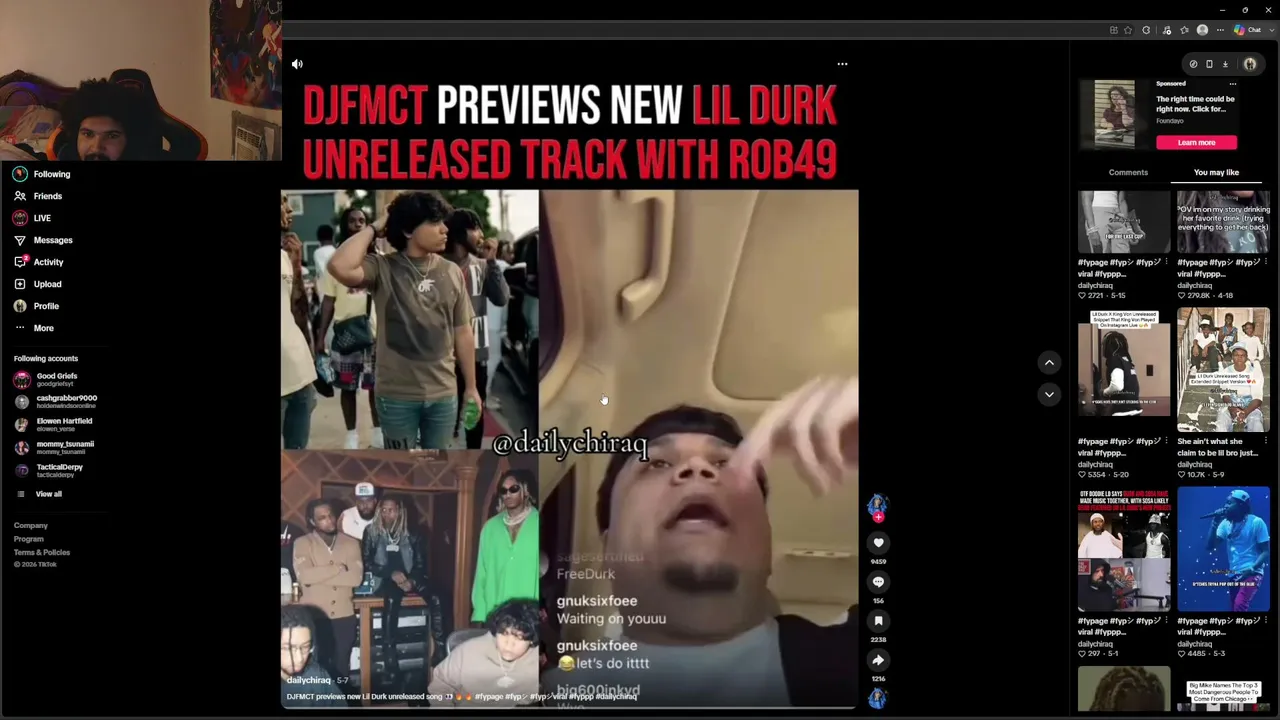Click the "Following accounts" heading text

[46, 358]
